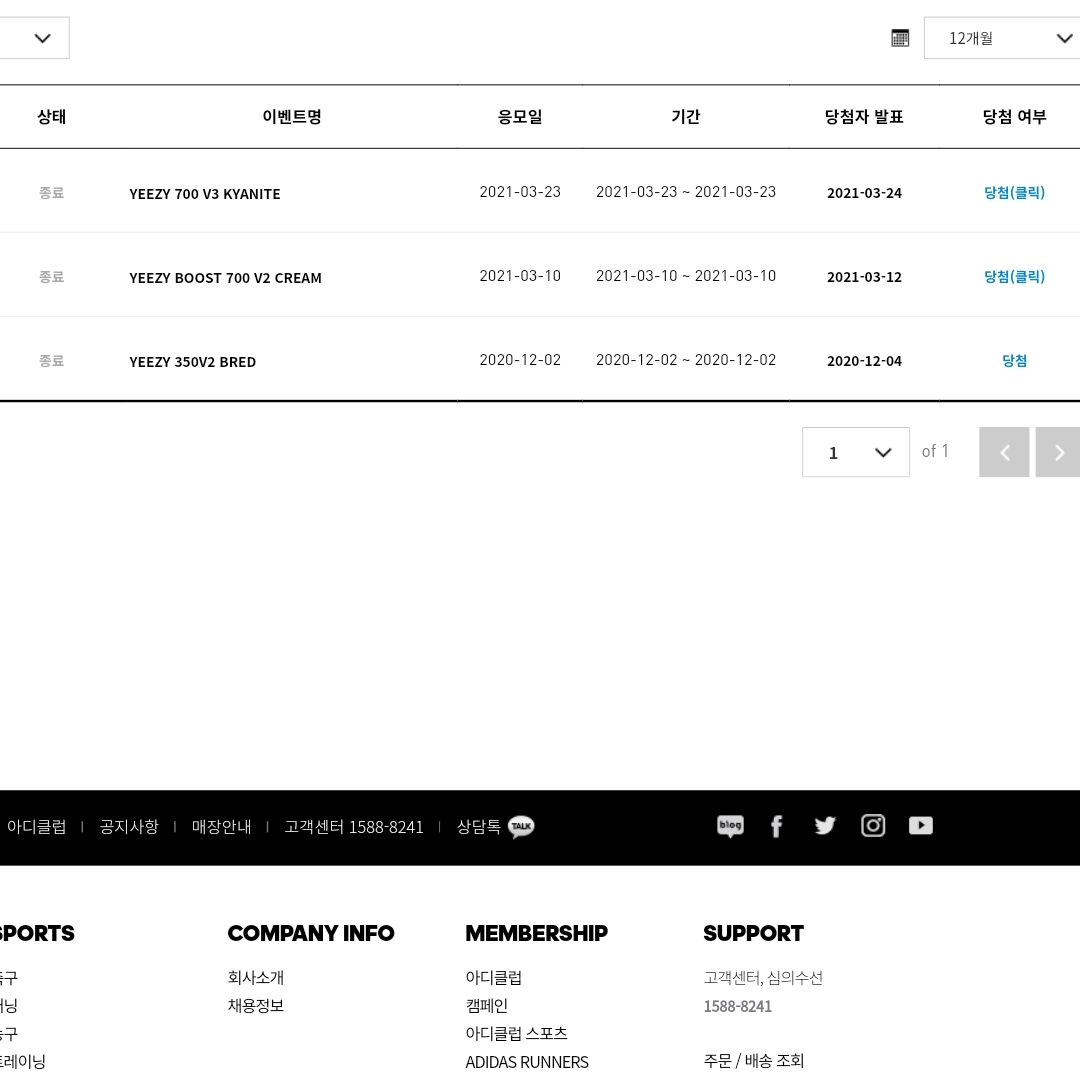This screenshot has height=1080, width=1080.
Task: Open the Twitter icon link
Action: click(x=824, y=825)
